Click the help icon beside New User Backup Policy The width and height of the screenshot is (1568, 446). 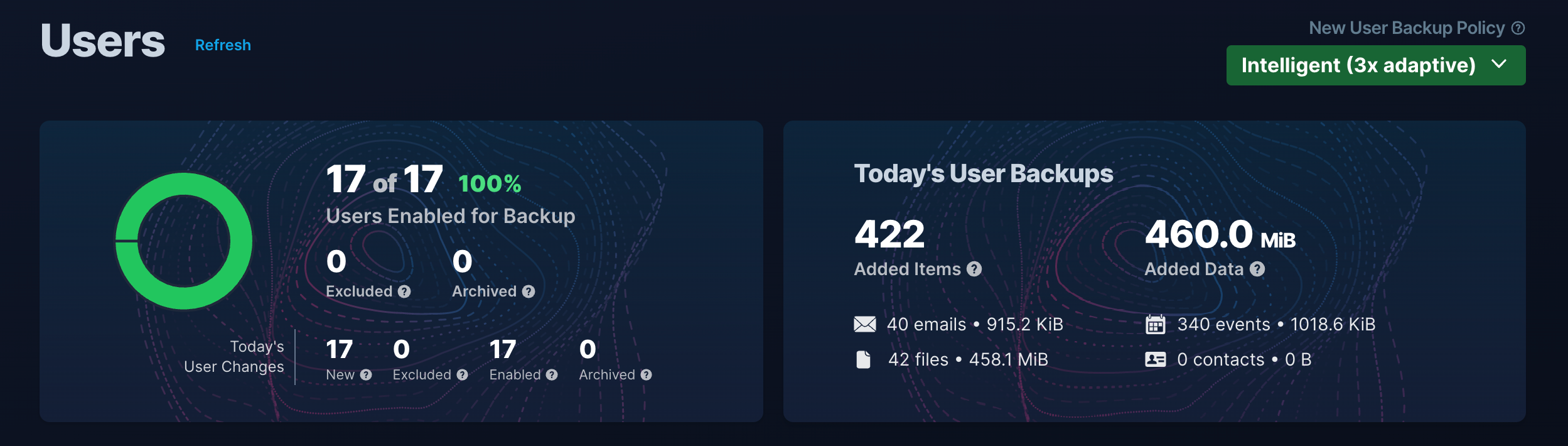[1518, 28]
